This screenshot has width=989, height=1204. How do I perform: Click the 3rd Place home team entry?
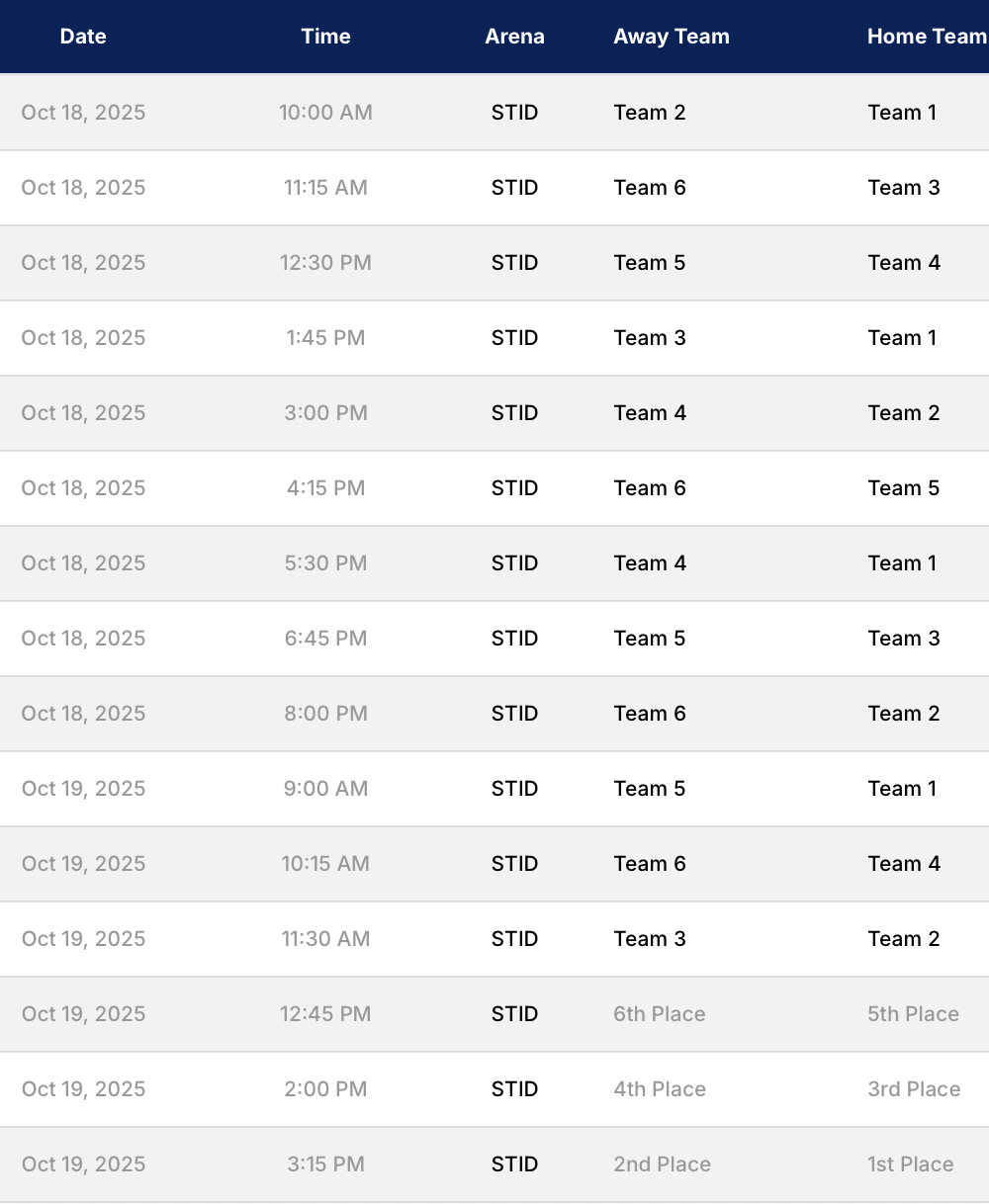[x=914, y=1089]
